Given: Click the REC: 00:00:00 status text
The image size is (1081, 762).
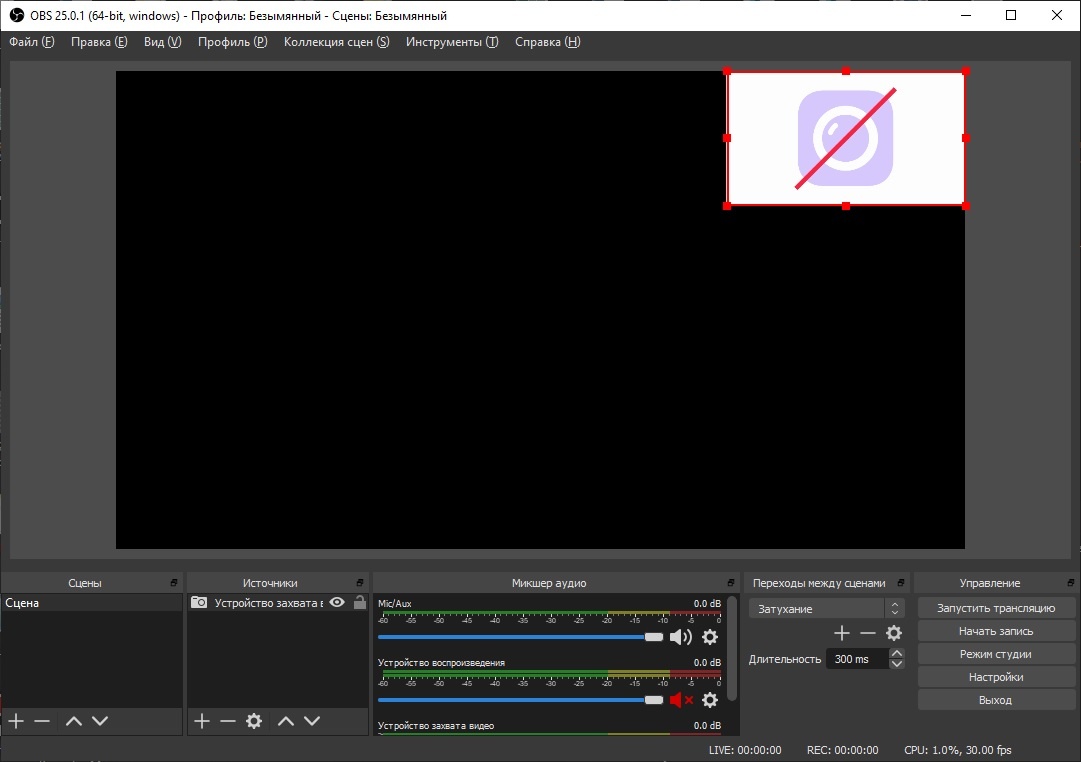Looking at the screenshot, I should coord(842,750).
